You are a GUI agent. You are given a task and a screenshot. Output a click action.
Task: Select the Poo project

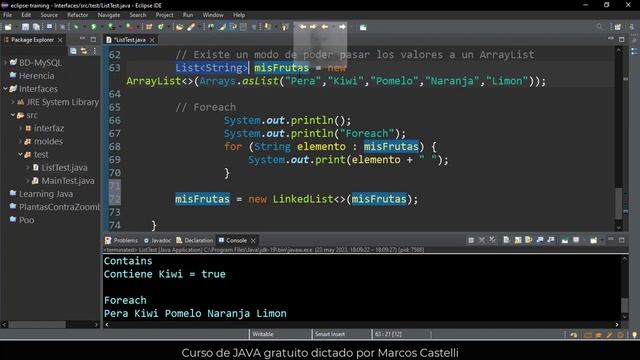[27, 220]
